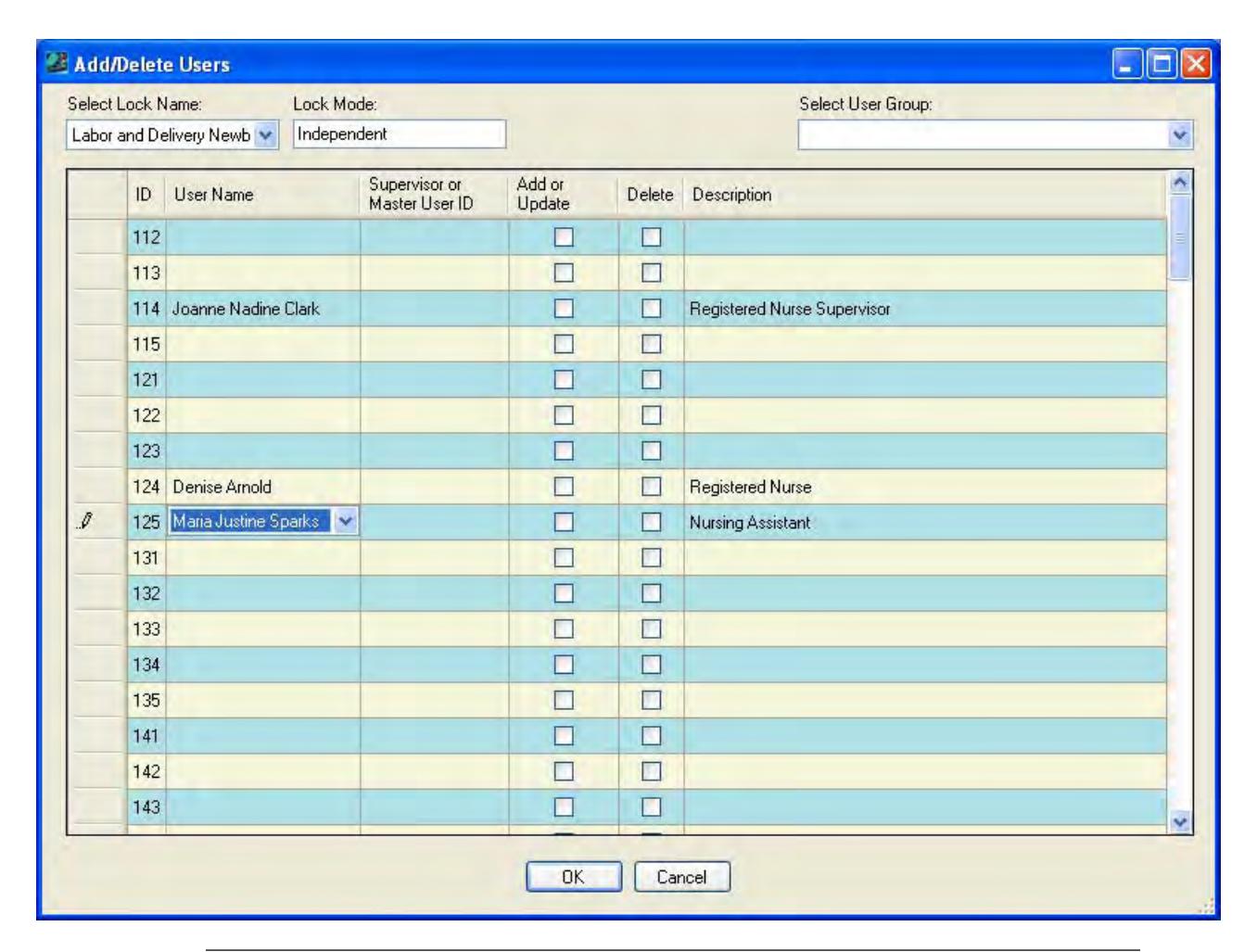1257x952 pixels.
Task: Select the ID 141 cell
Action: (146, 736)
